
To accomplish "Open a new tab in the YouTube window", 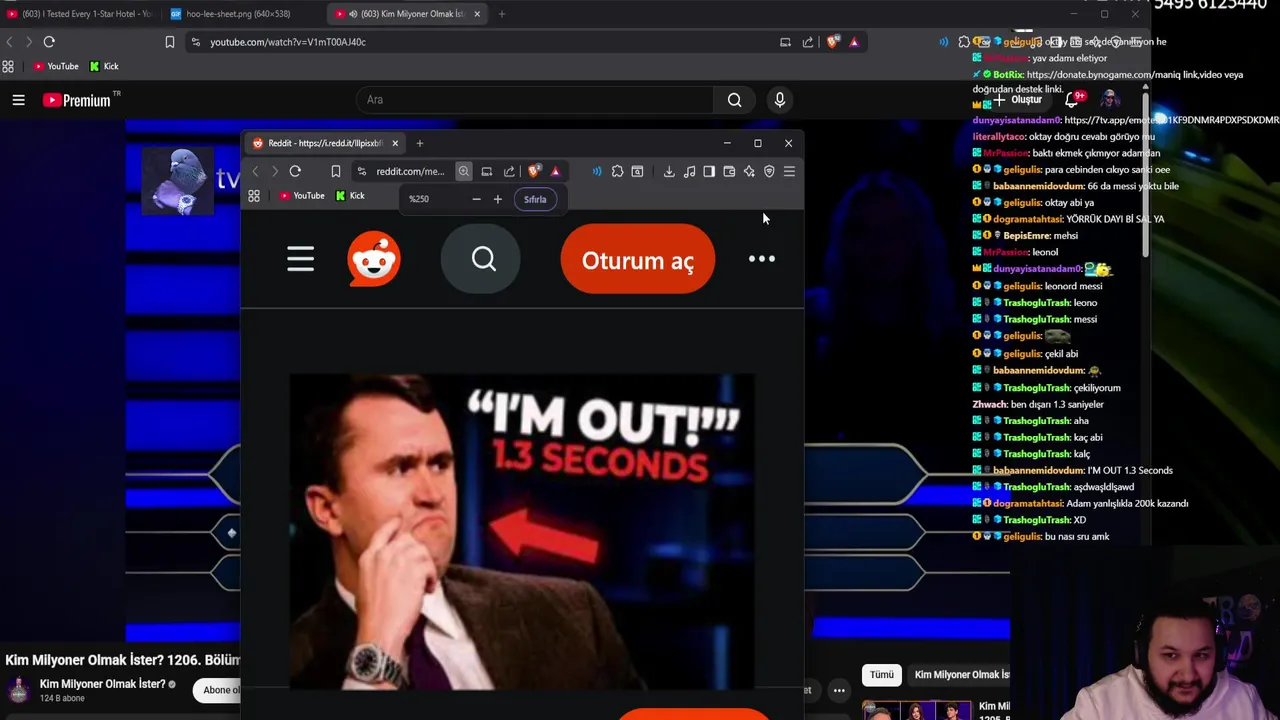I will pos(502,14).
